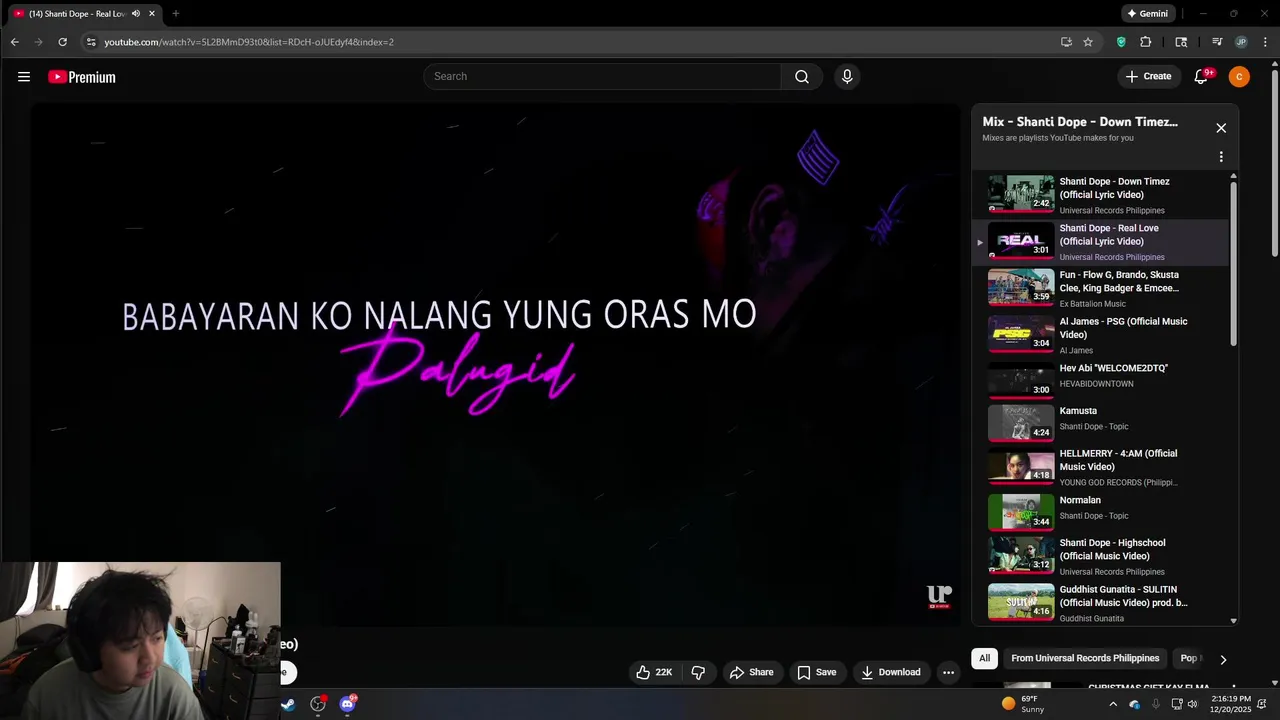1280x720 pixels.
Task: Click the Create button
Action: click(x=1148, y=77)
